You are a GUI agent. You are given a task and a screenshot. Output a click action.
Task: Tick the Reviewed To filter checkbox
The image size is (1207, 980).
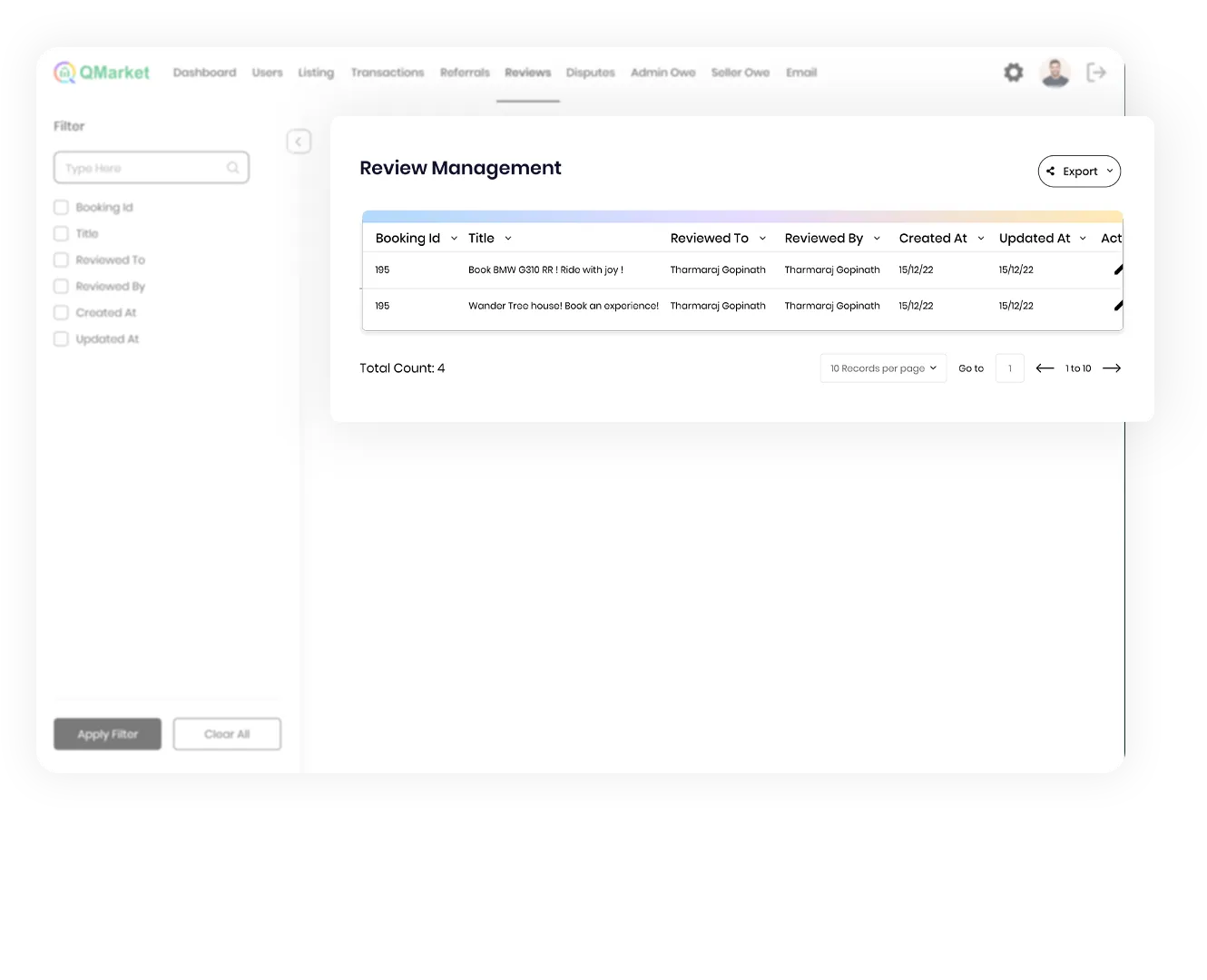coord(62,260)
